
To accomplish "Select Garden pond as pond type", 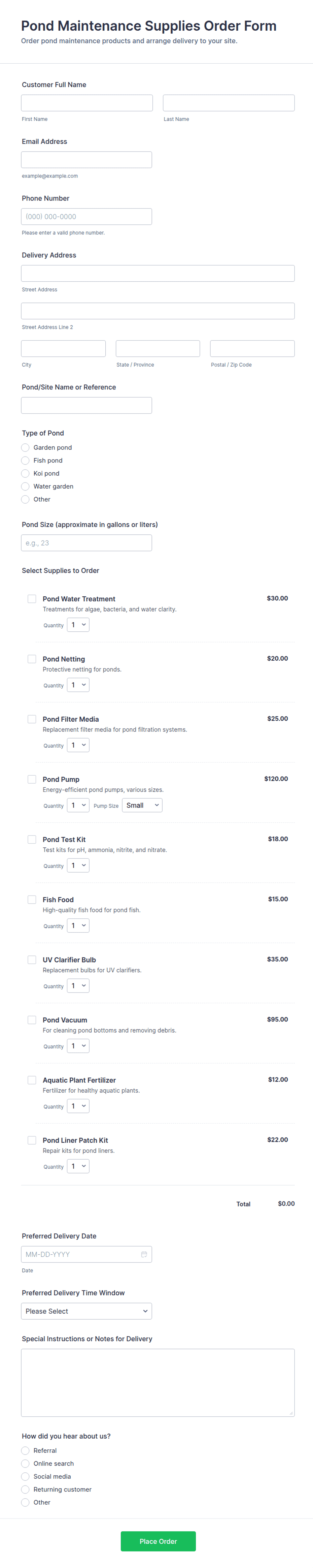I will pos(26,447).
